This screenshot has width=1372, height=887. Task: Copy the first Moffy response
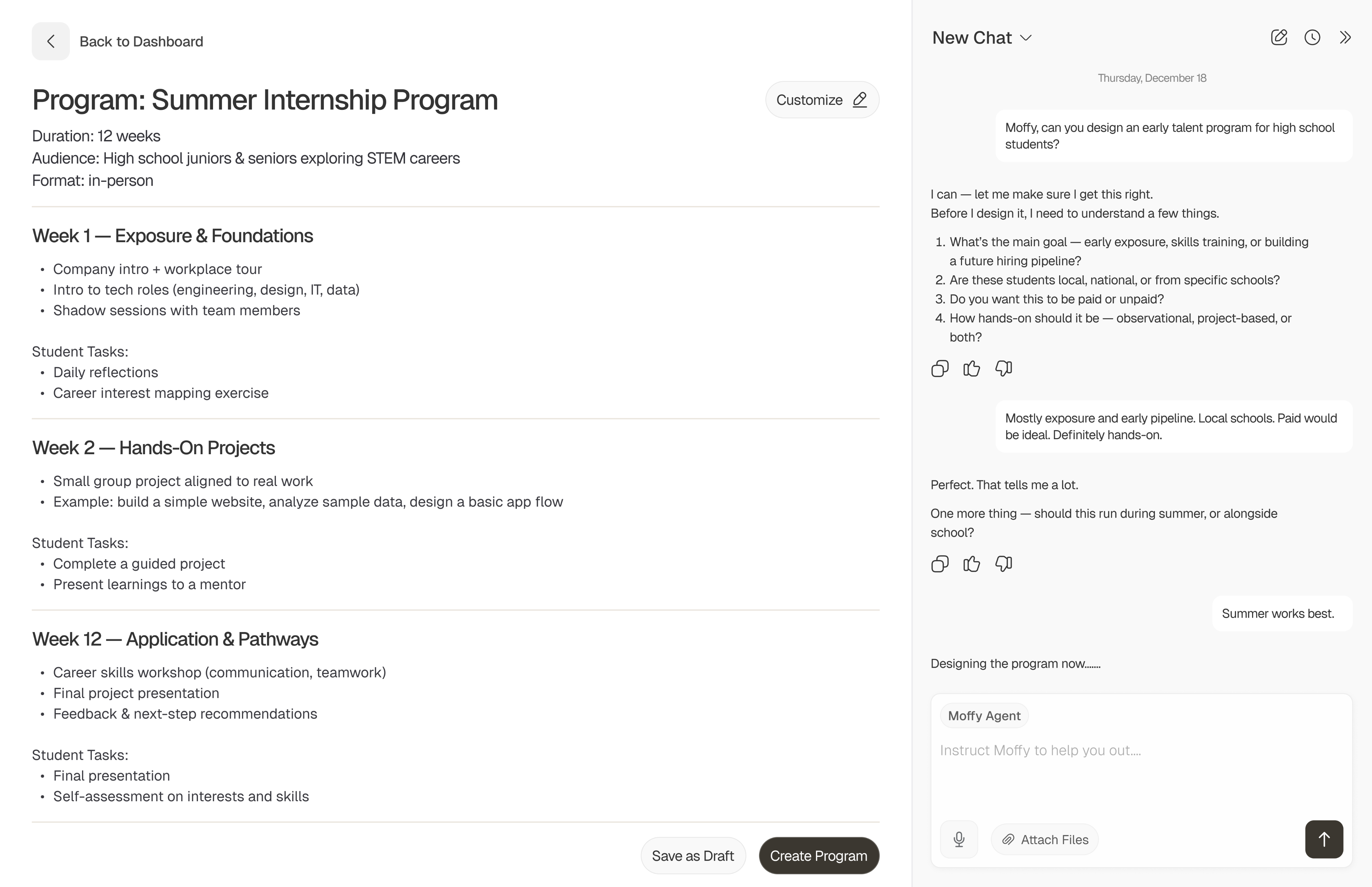[940, 368]
